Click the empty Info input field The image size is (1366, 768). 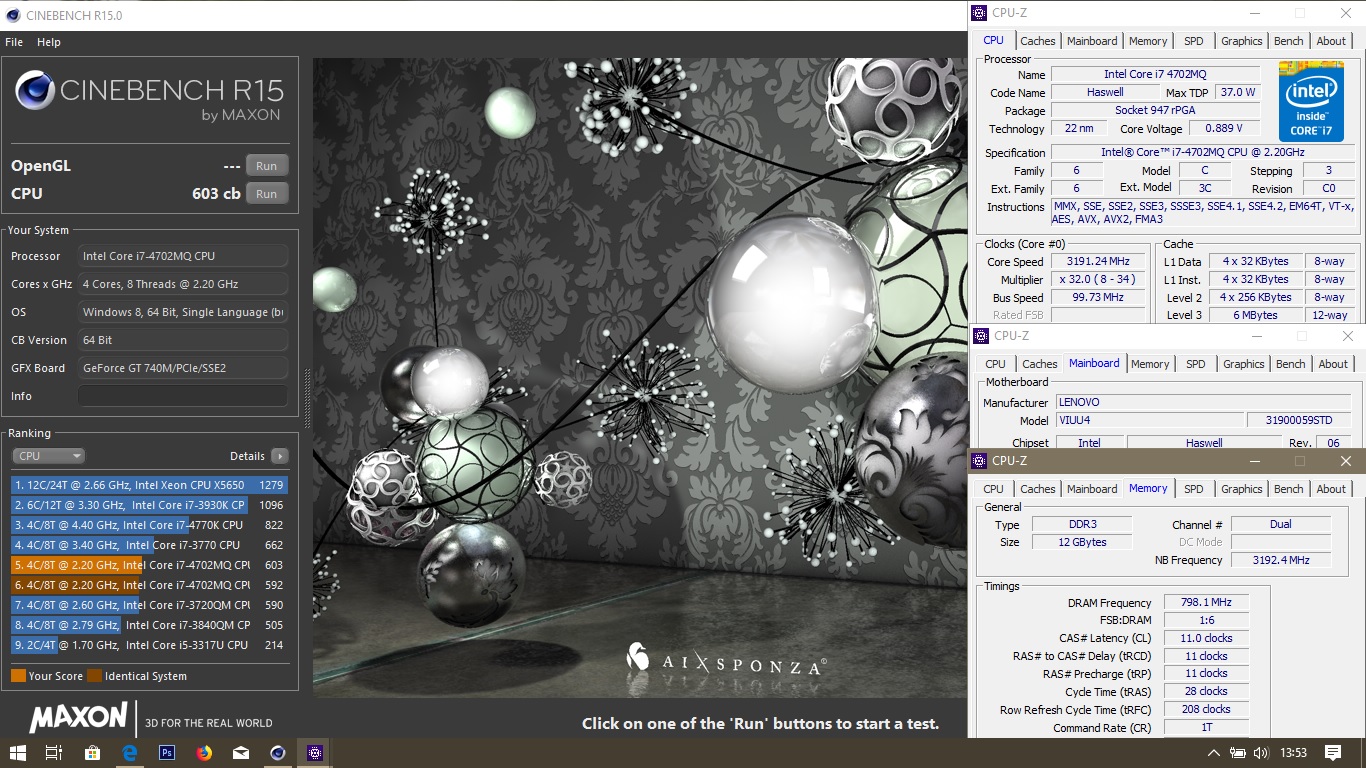(x=183, y=396)
